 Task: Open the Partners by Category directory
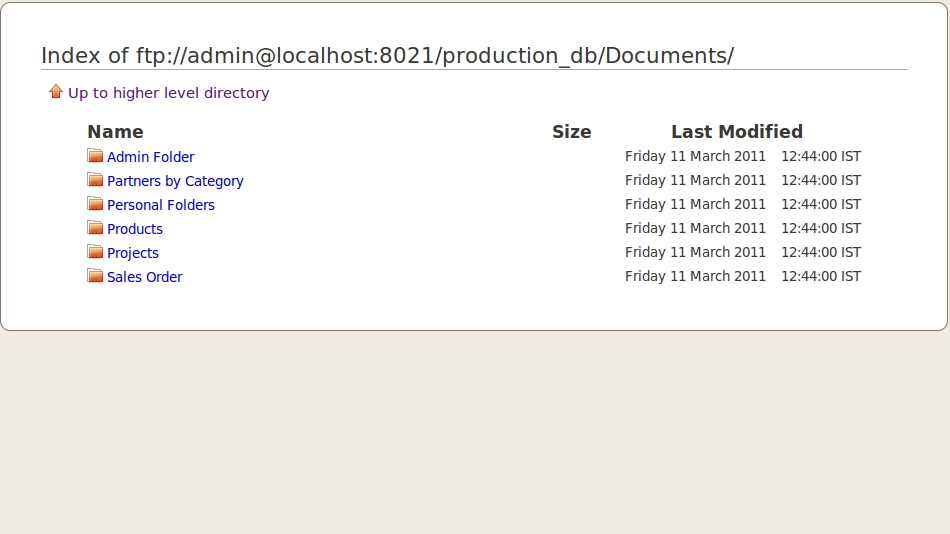175,181
